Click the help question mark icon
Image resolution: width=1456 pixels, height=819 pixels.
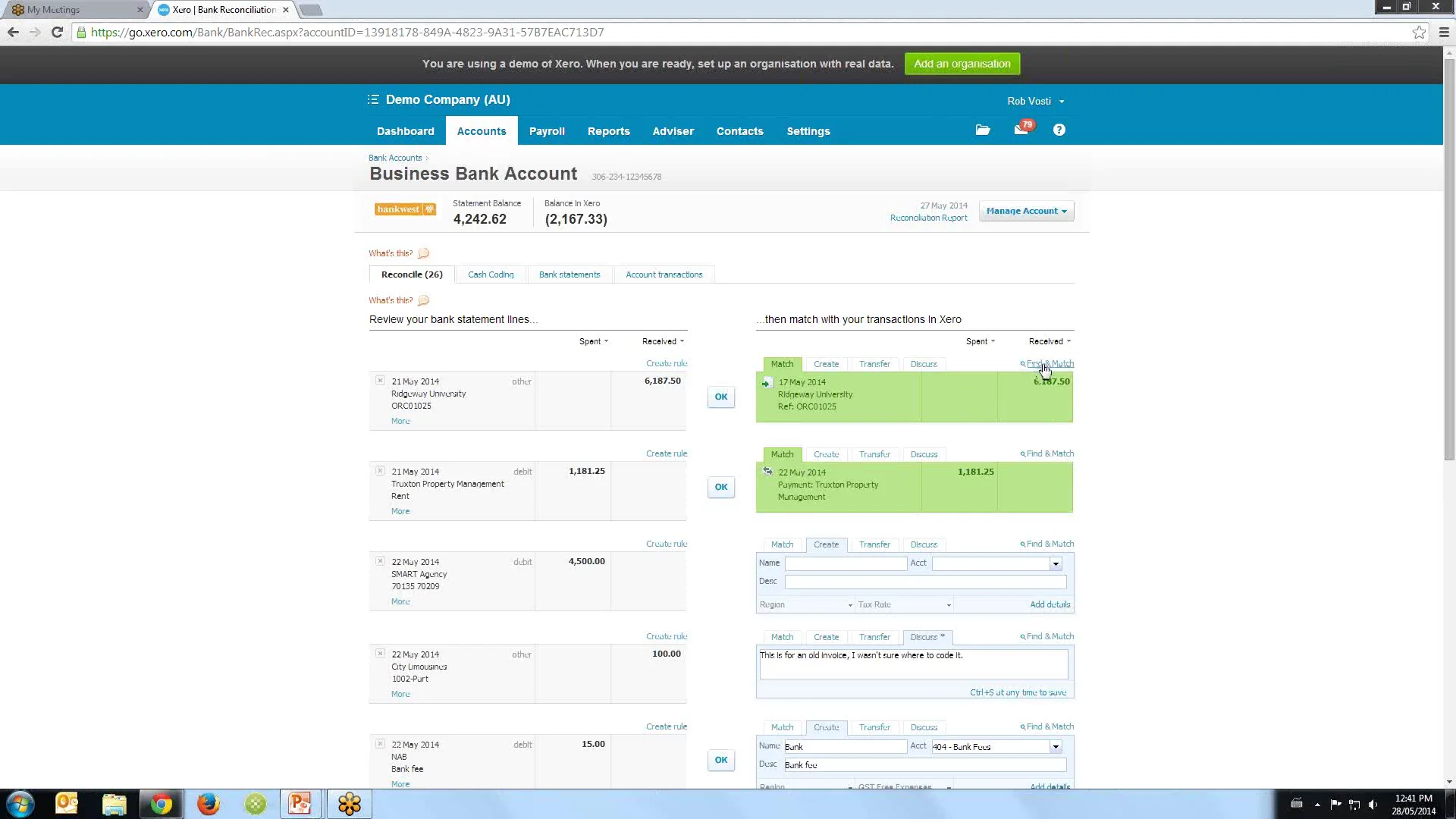tap(1059, 130)
